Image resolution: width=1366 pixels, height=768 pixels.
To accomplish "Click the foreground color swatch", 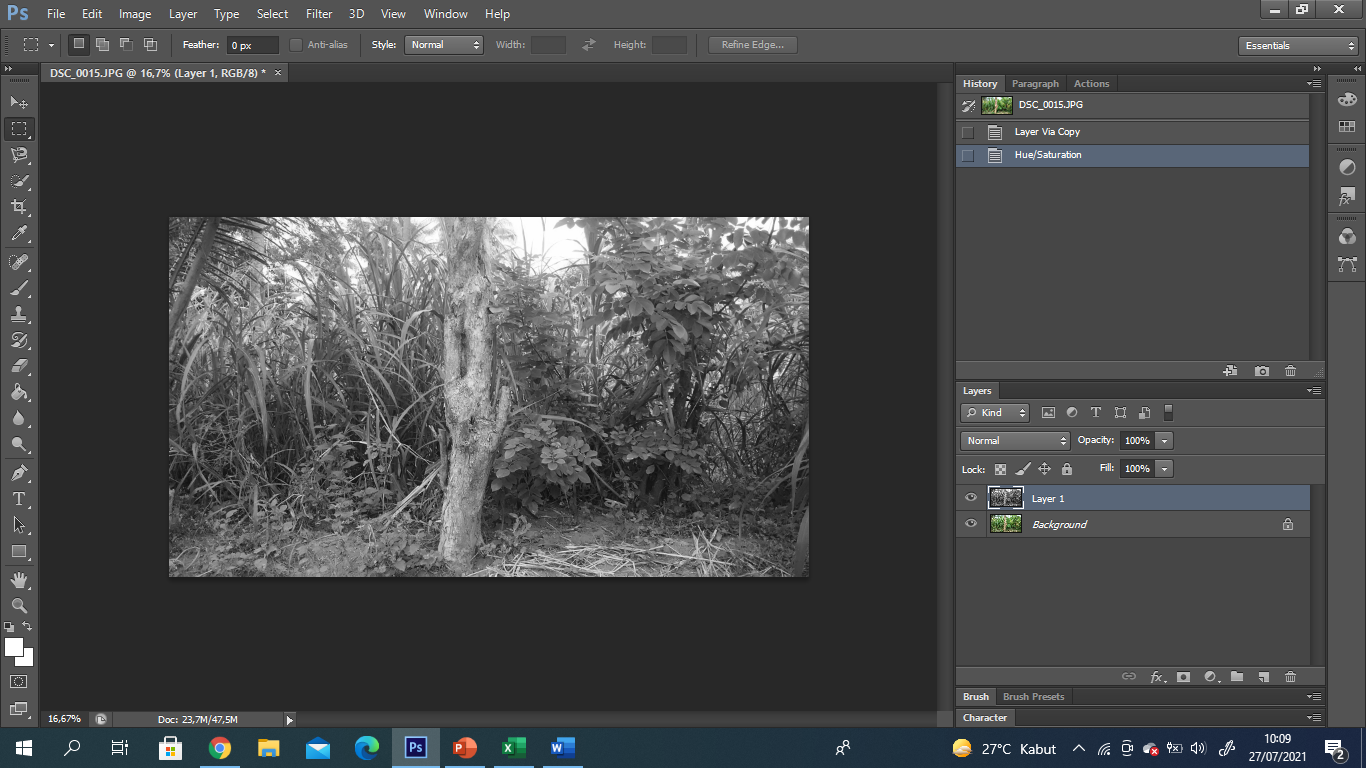I will tap(14, 647).
